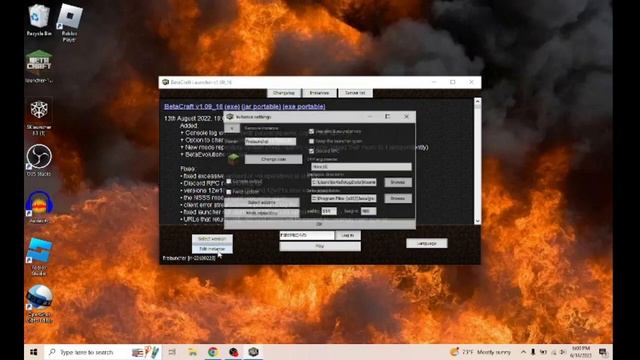Click the BetaCraft launcher title bar icon
This screenshot has height=360, width=640.
[165, 82]
